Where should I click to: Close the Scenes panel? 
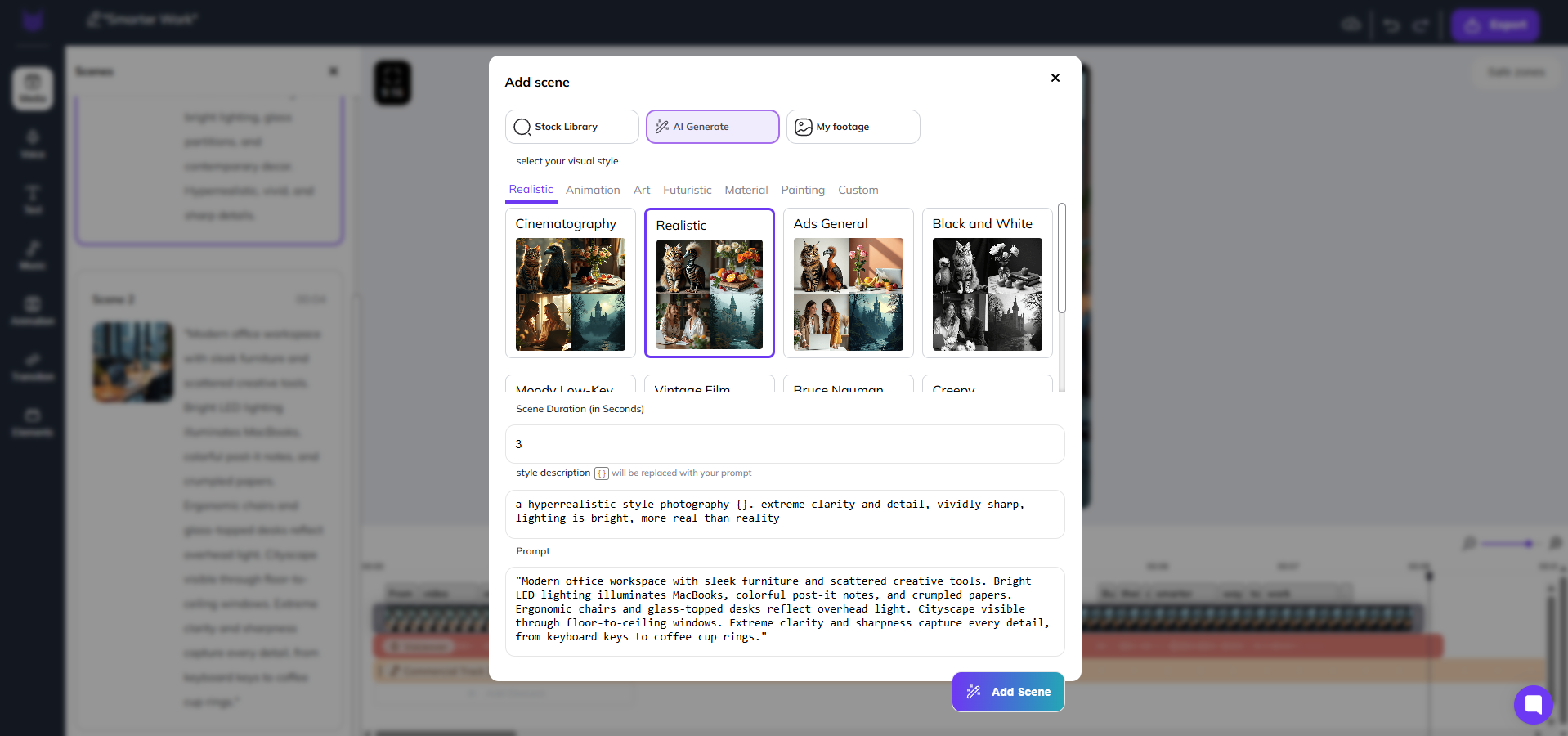click(334, 71)
